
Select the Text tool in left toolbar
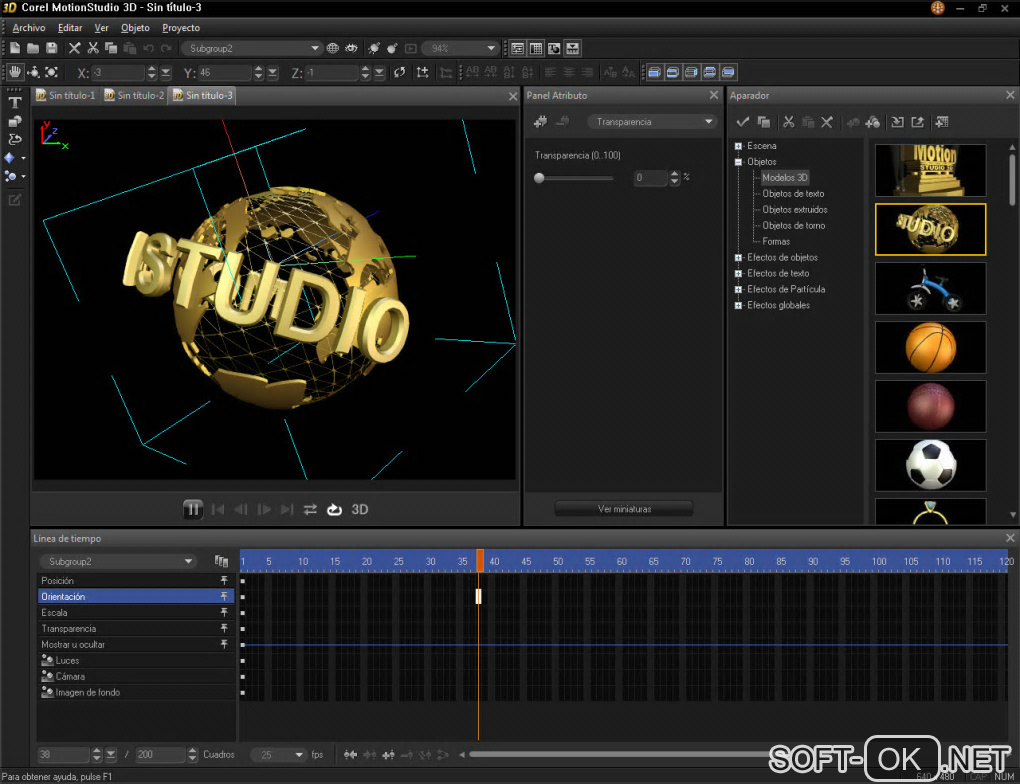15,103
